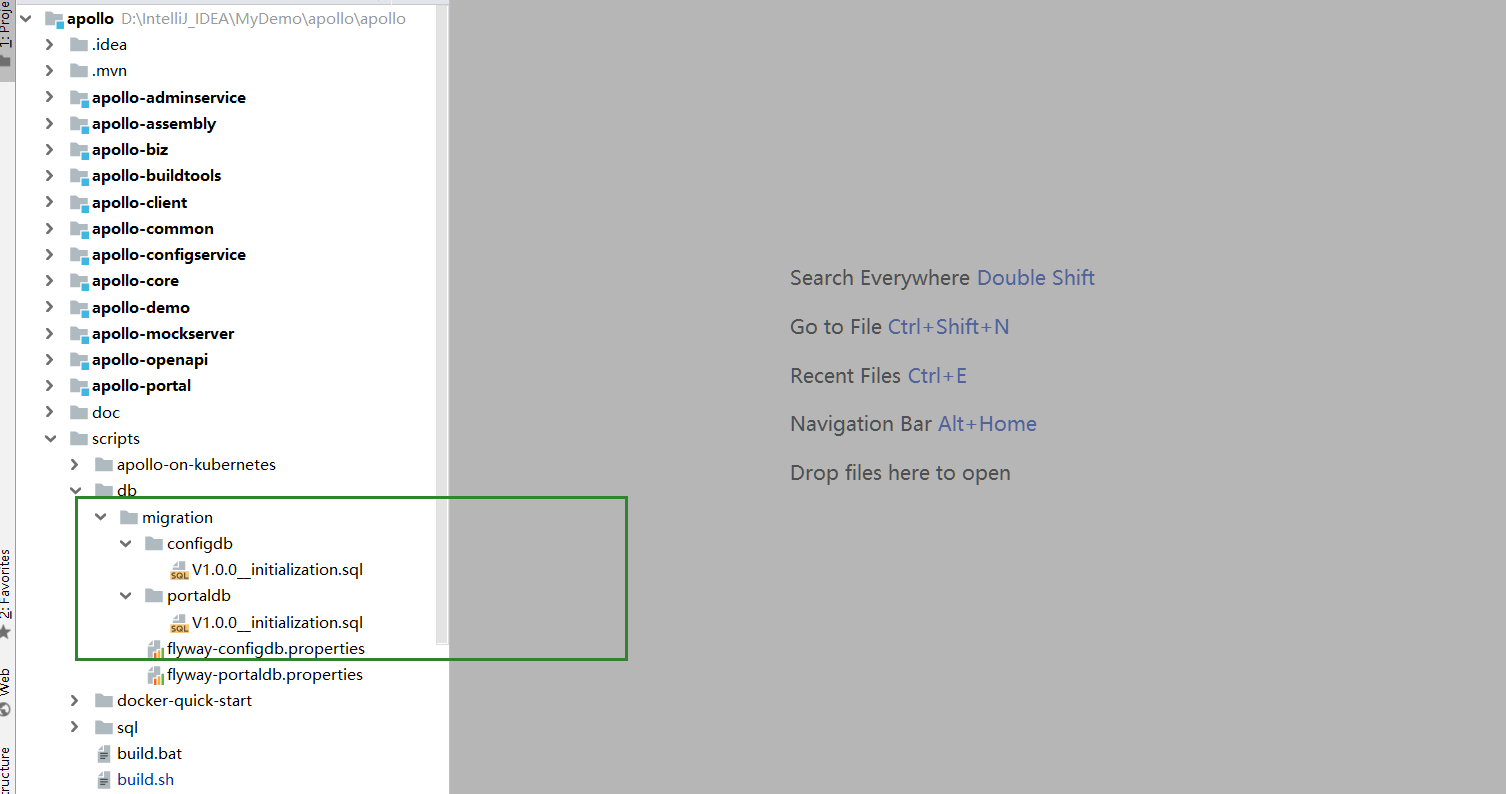Viewport: 1506px width, 794px height.
Task: Expand the apollo-configservice module arrow
Action: (x=49, y=255)
